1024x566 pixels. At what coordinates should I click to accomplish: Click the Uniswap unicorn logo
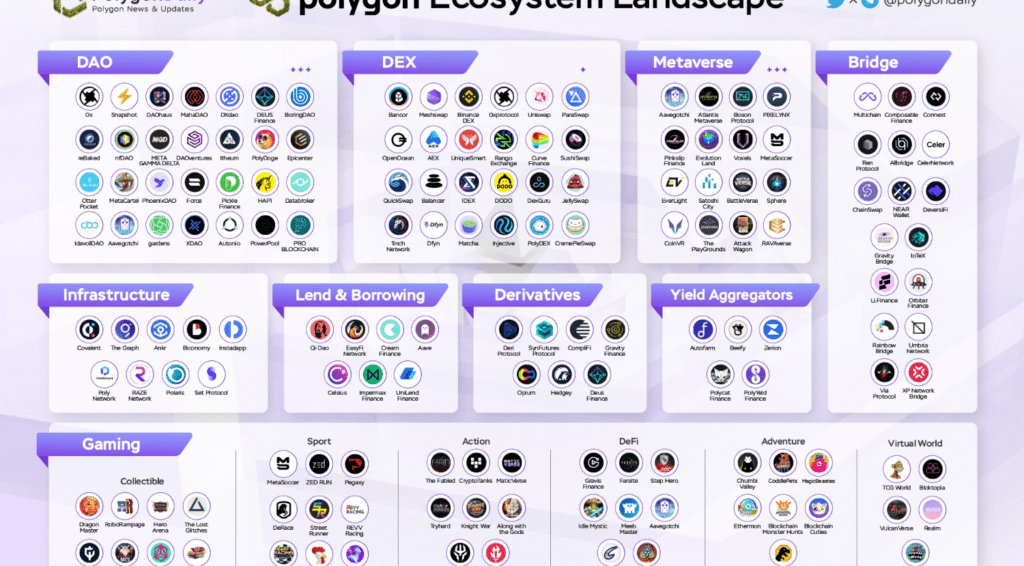(539, 97)
